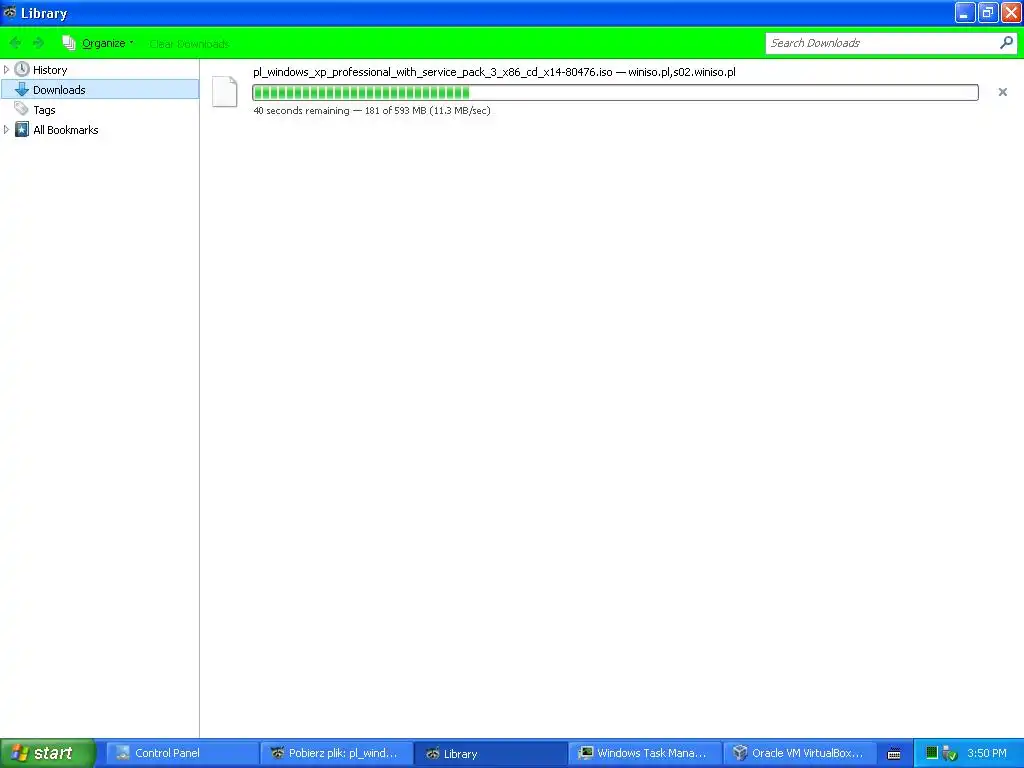Click the download progress bar
This screenshot has width=1024, height=768.
[615, 93]
